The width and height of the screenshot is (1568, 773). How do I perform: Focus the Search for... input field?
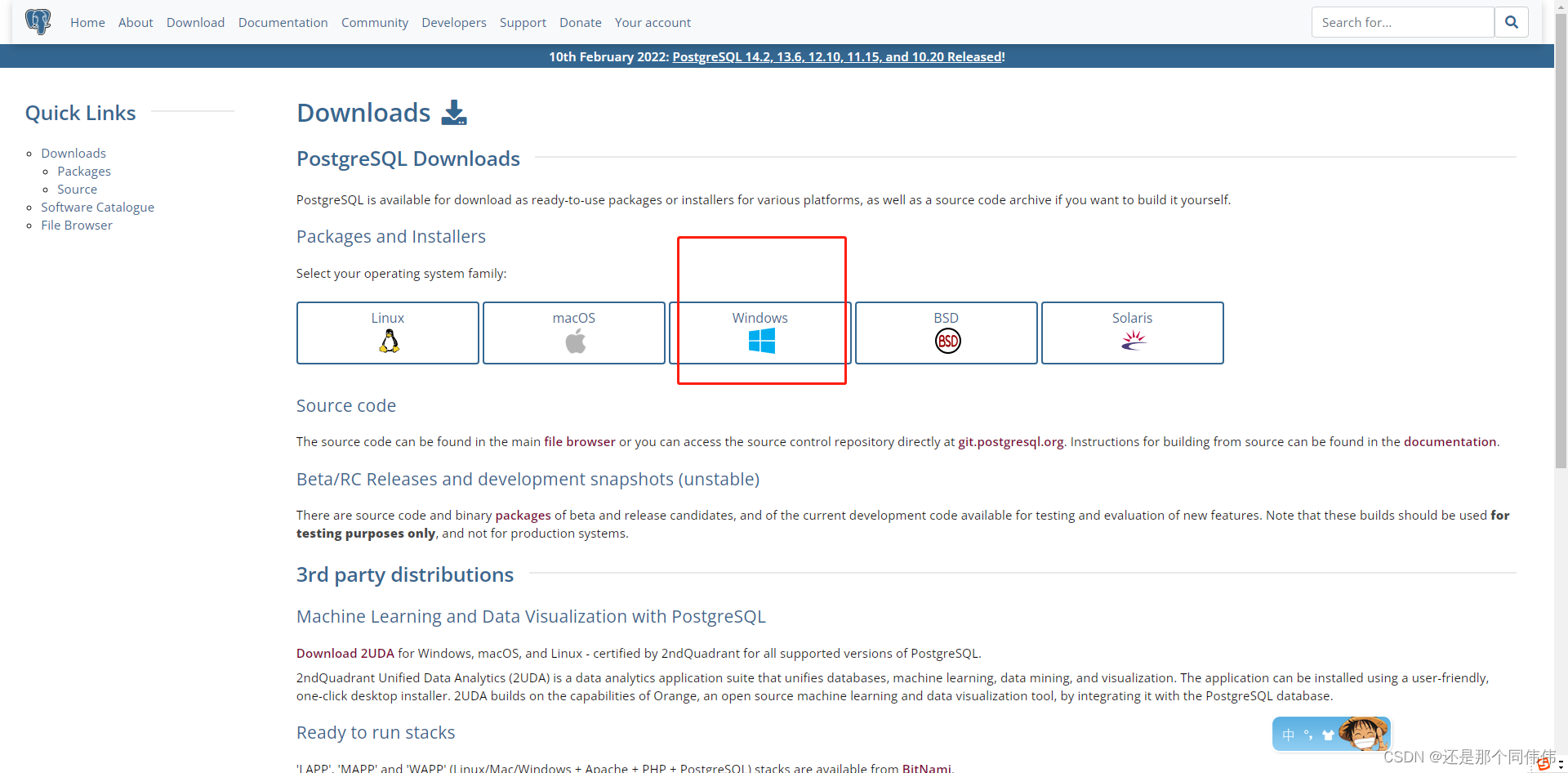(1402, 22)
